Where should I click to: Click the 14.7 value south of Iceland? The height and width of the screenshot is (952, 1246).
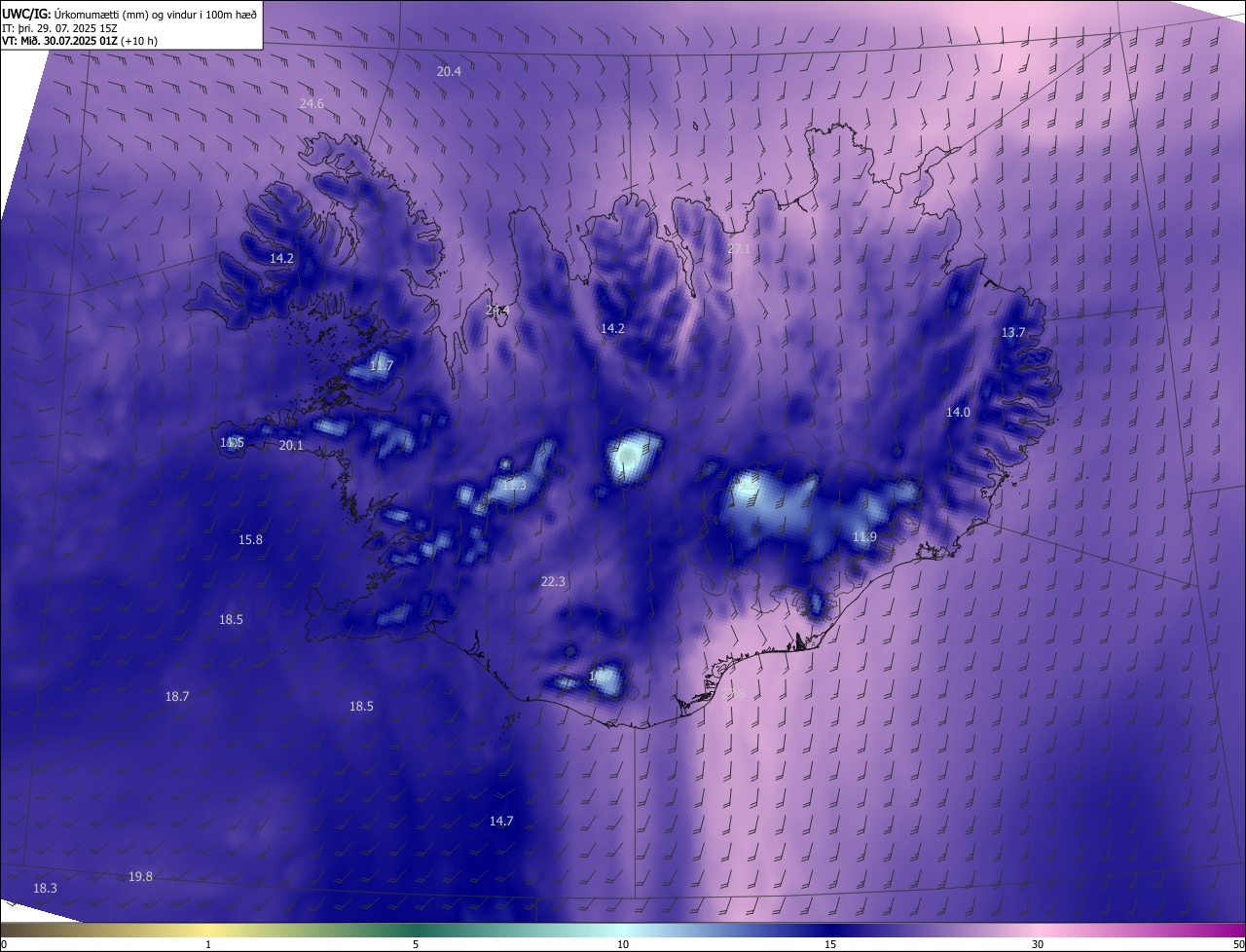pyautogui.click(x=501, y=821)
